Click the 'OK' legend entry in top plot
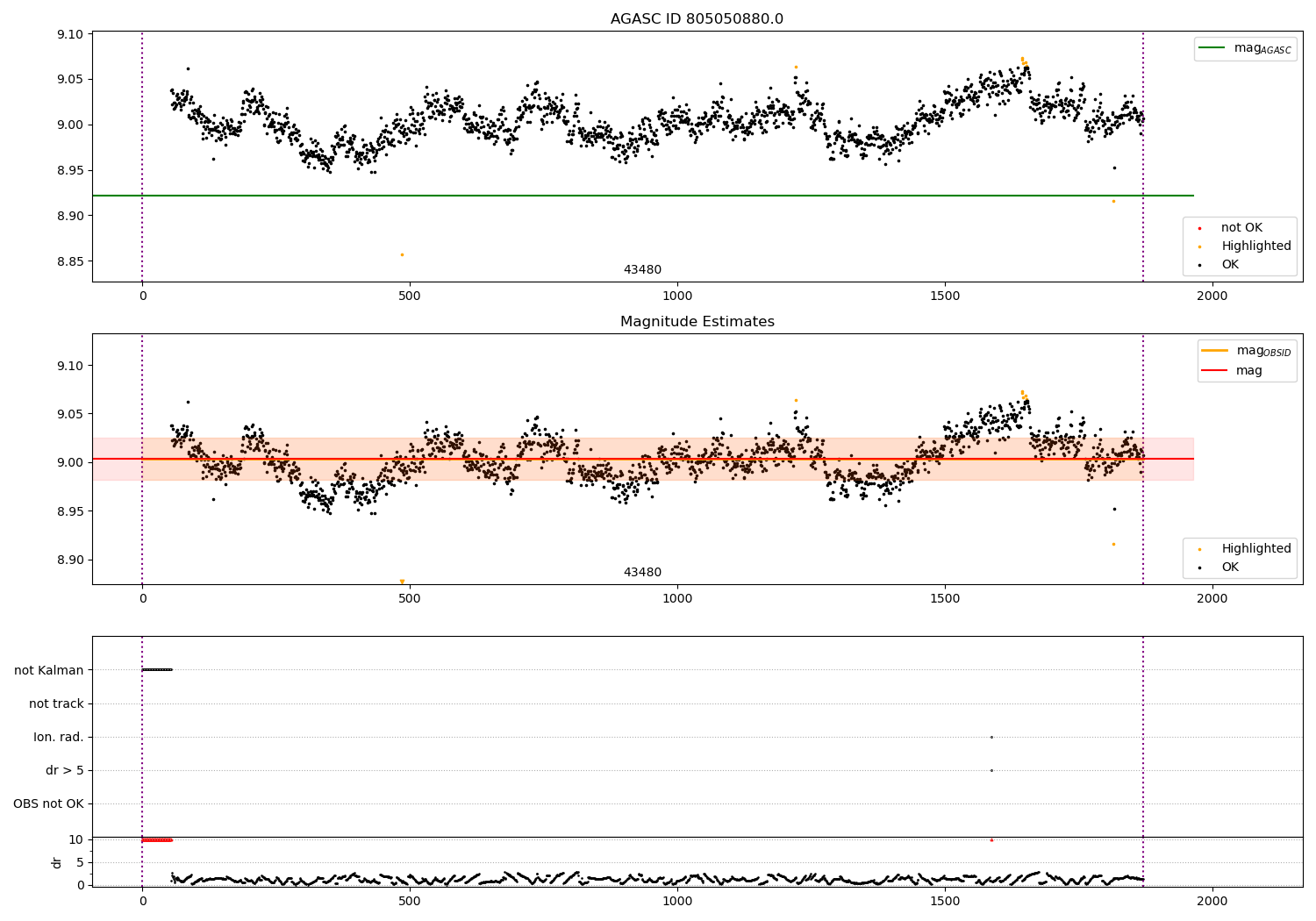The image size is (1316, 921). (1218, 265)
